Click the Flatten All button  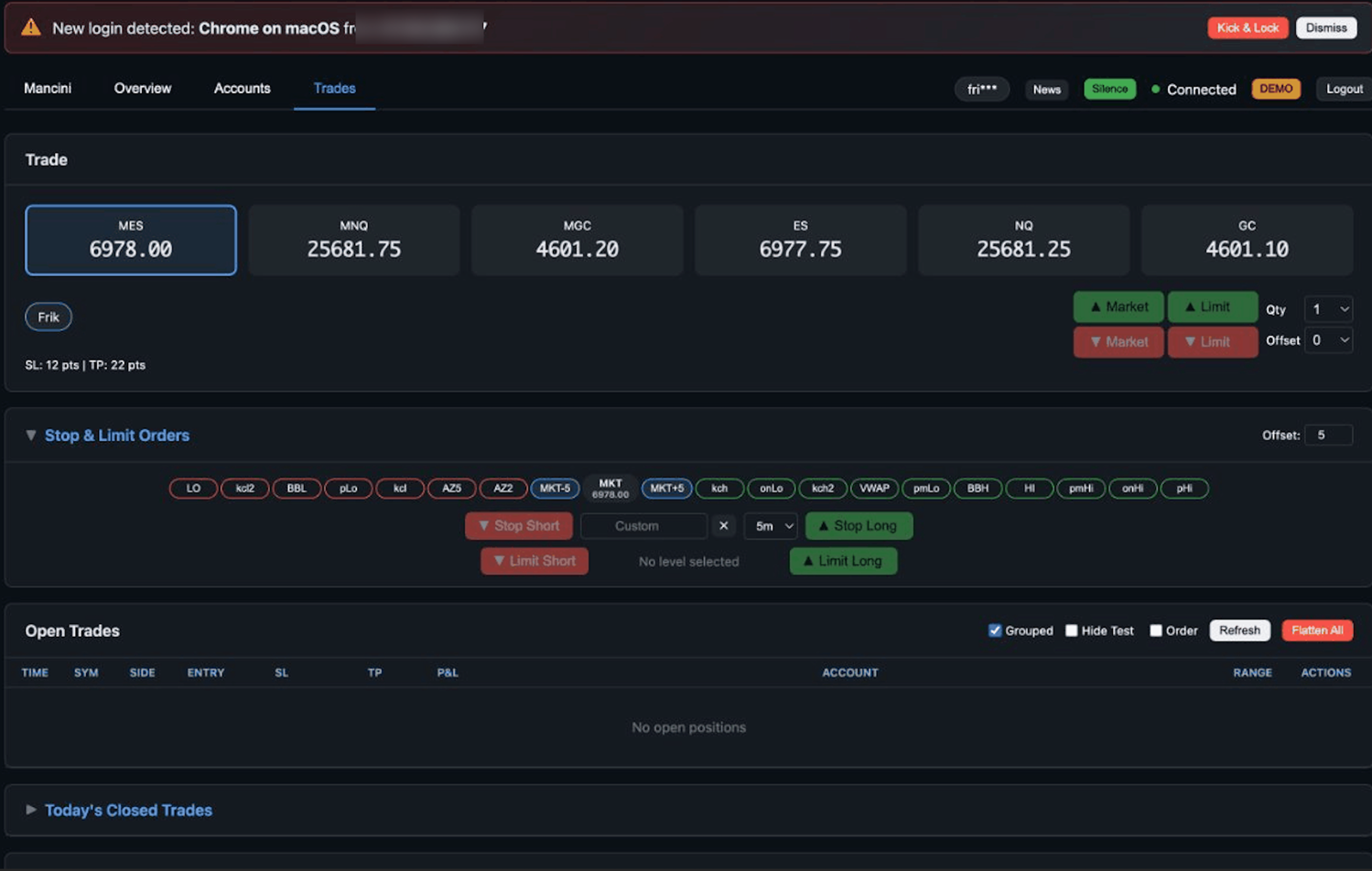coord(1317,630)
